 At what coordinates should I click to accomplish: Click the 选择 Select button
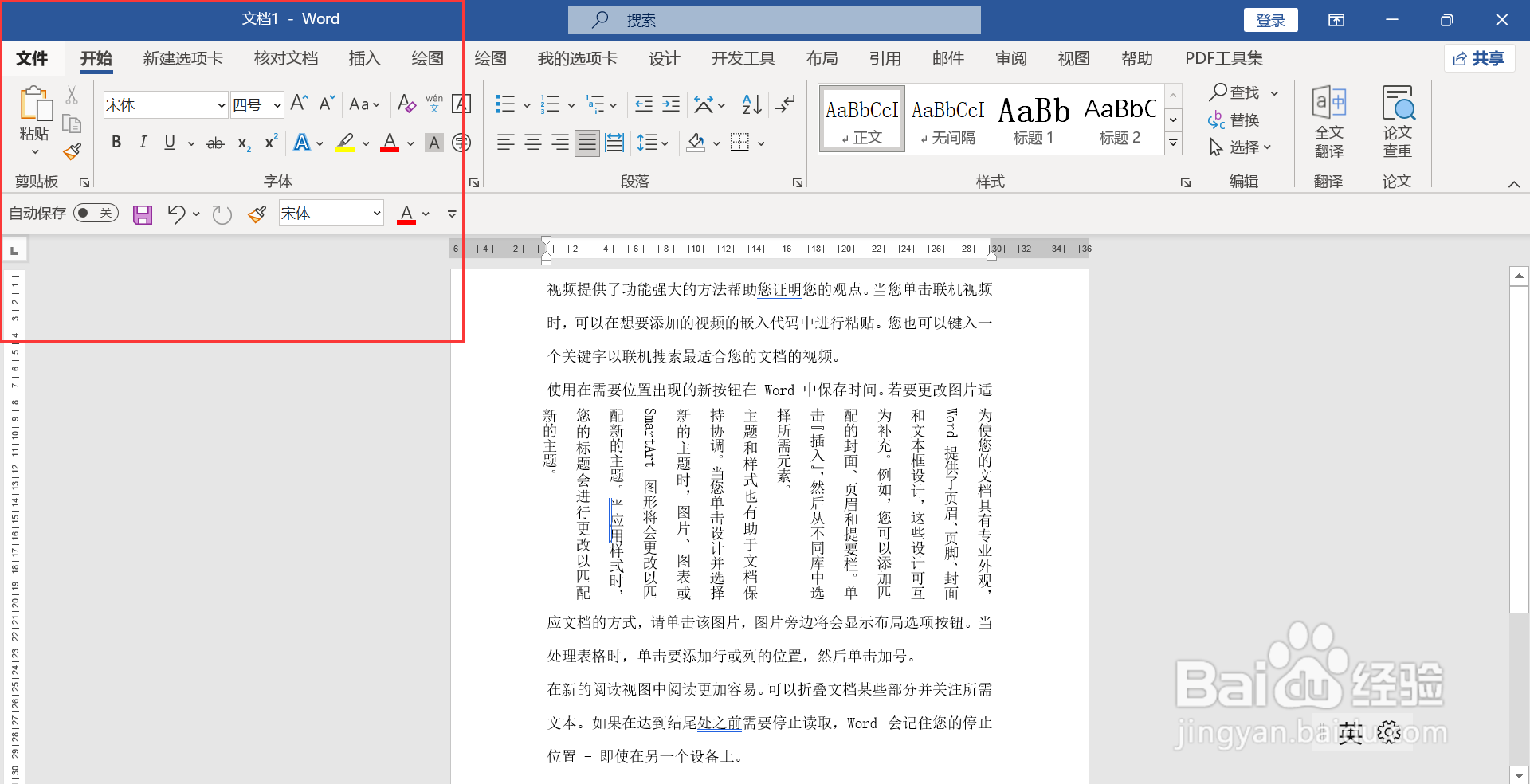click(1241, 147)
